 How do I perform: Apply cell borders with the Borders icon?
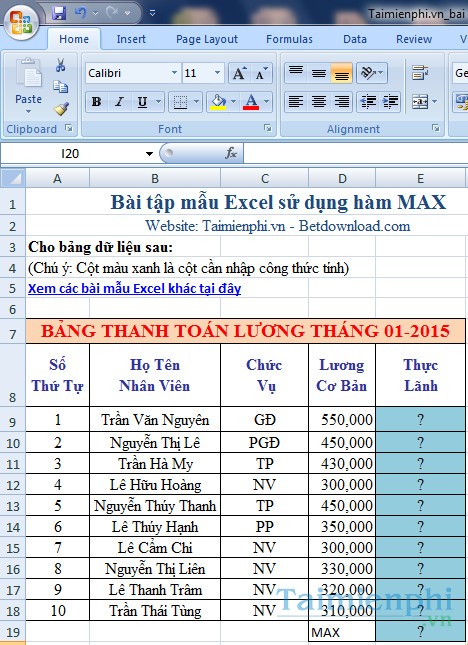coord(180,102)
